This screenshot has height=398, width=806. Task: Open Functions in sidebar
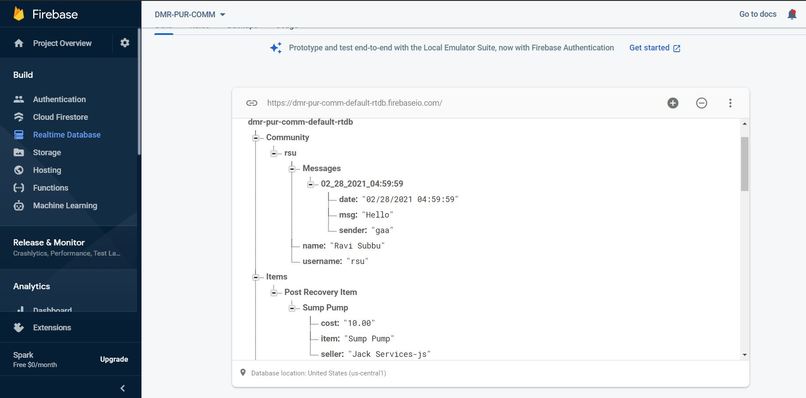(x=51, y=188)
